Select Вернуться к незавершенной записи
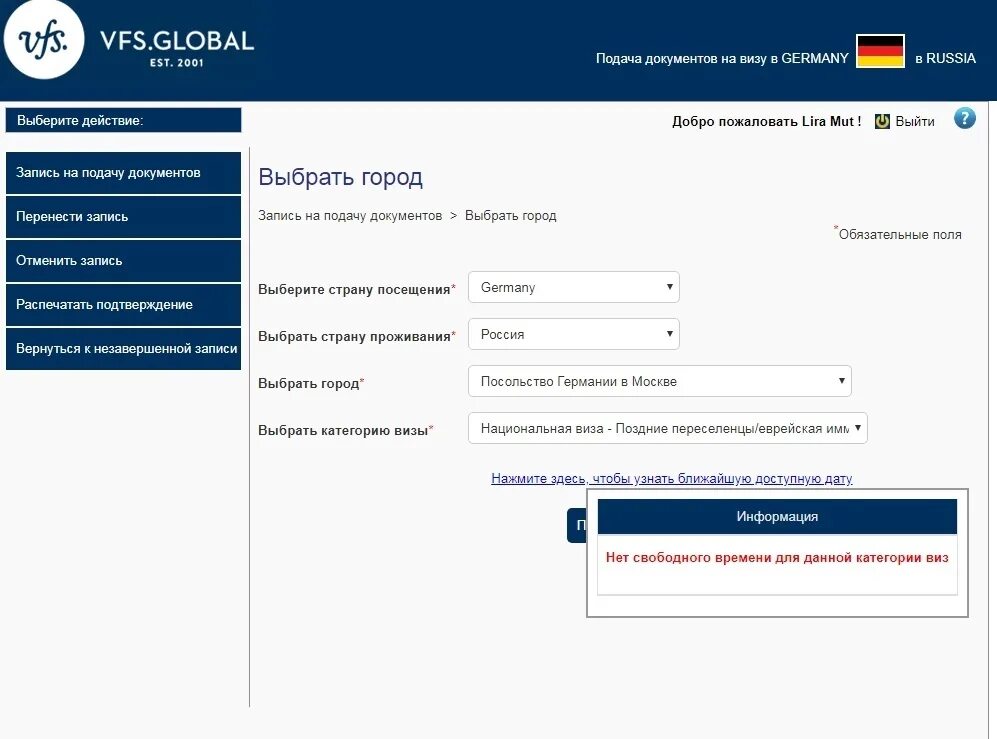Image resolution: width=997 pixels, height=739 pixels. [123, 349]
